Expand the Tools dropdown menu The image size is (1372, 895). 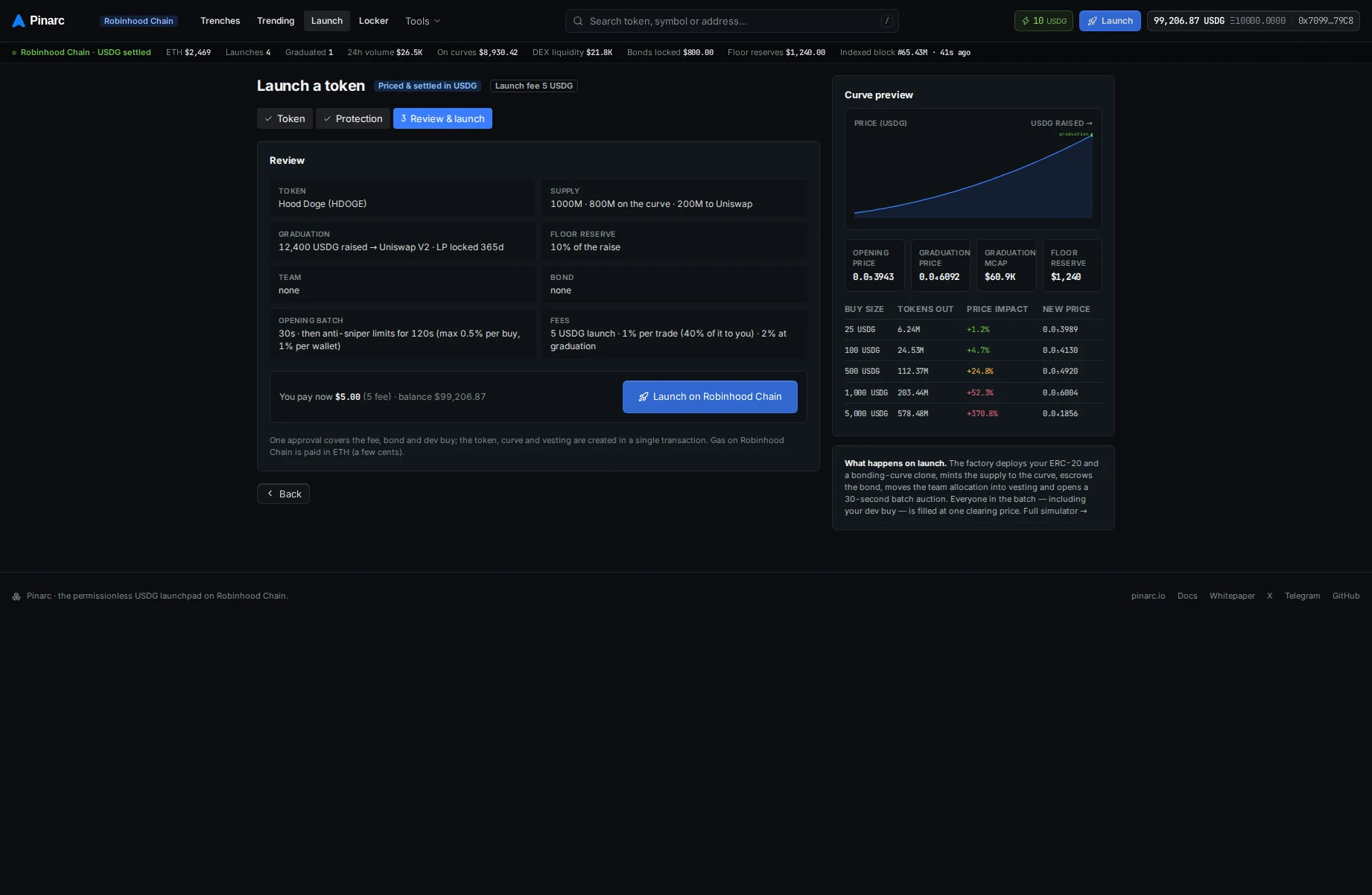click(x=422, y=21)
